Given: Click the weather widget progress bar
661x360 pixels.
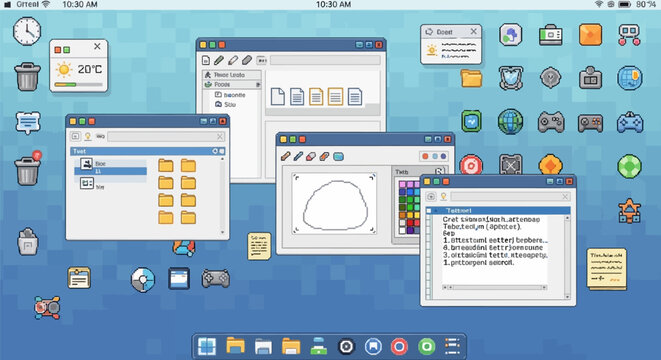Looking at the screenshot, I should coord(78,85).
